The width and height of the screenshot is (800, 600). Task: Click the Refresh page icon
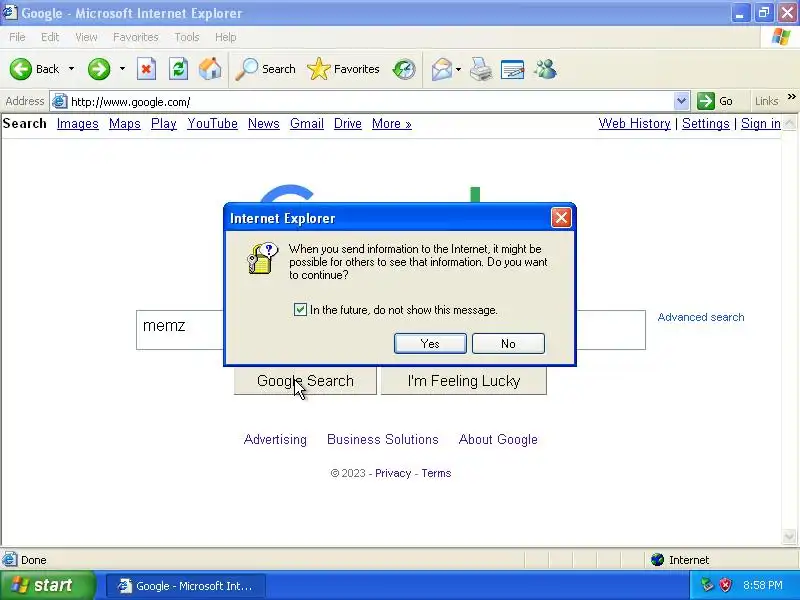click(179, 69)
